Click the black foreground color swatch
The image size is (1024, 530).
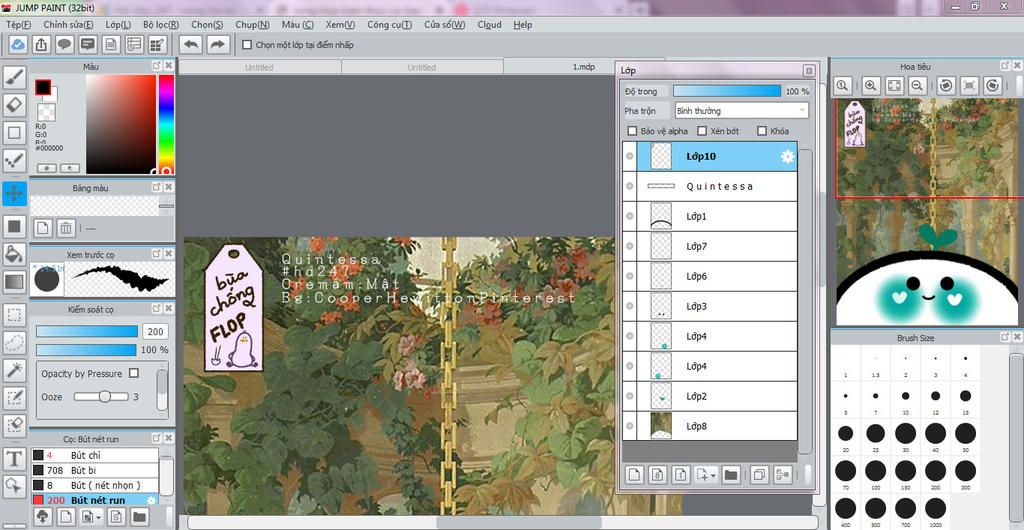[43, 87]
